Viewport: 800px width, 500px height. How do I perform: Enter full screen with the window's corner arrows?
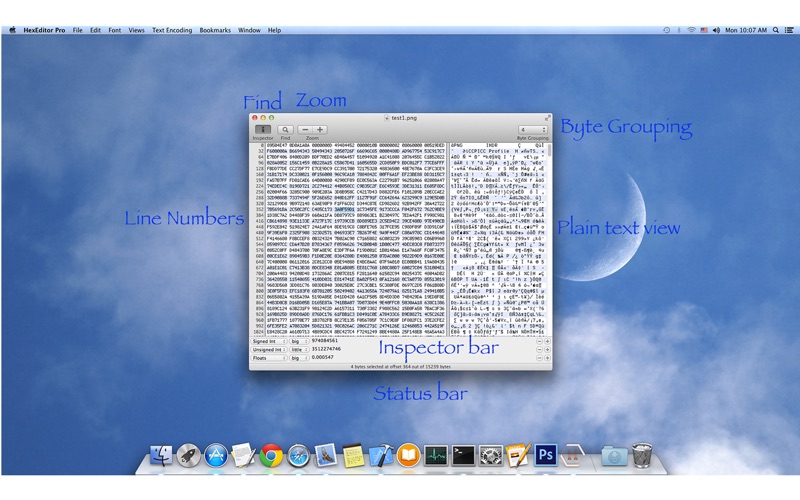click(x=547, y=118)
